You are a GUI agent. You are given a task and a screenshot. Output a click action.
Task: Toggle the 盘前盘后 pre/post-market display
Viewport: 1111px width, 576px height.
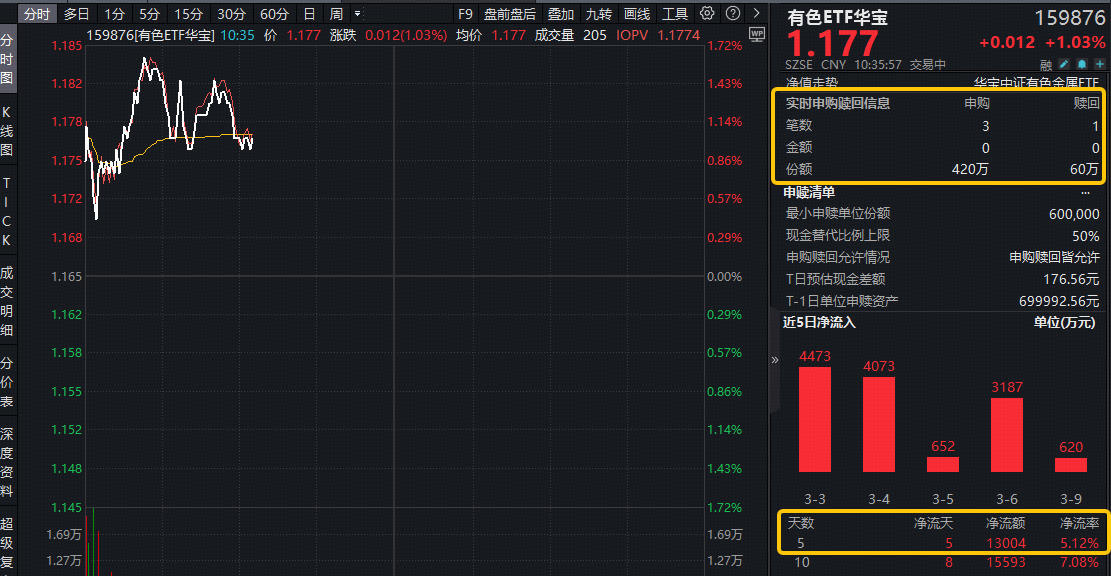pos(510,14)
